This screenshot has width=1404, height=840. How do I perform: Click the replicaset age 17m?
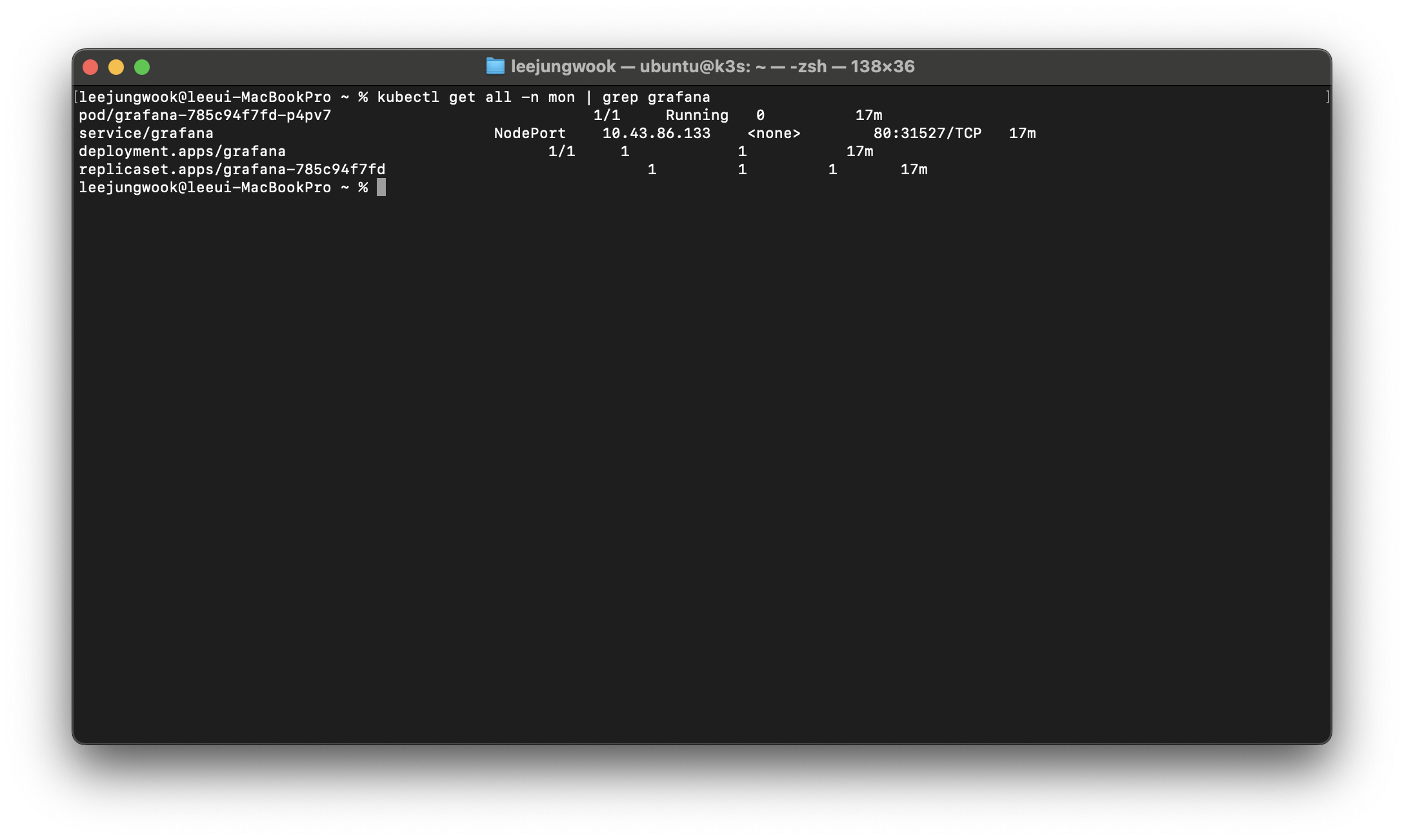914,170
